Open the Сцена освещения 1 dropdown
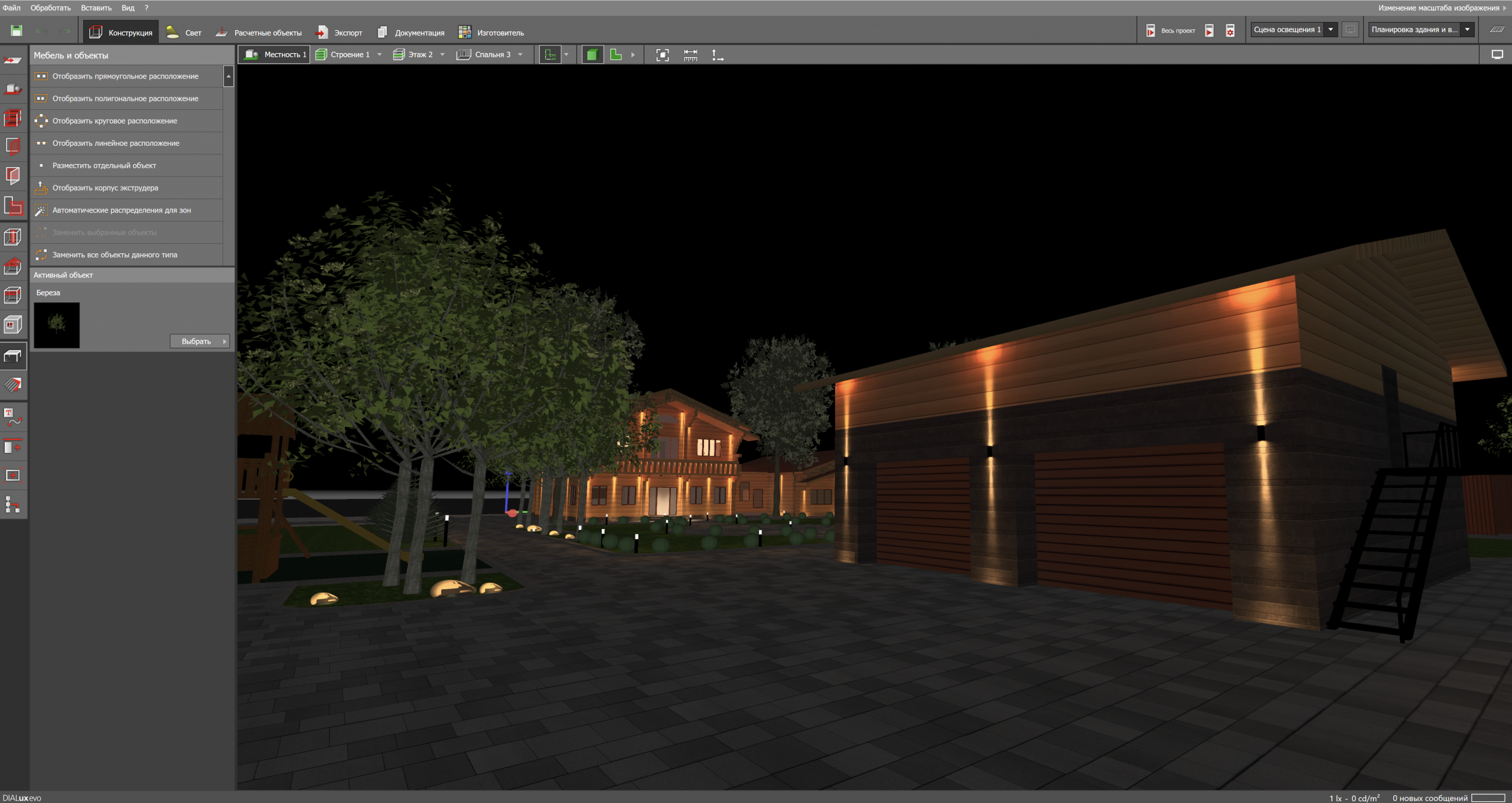The width and height of the screenshot is (1512, 803). 1331,30
